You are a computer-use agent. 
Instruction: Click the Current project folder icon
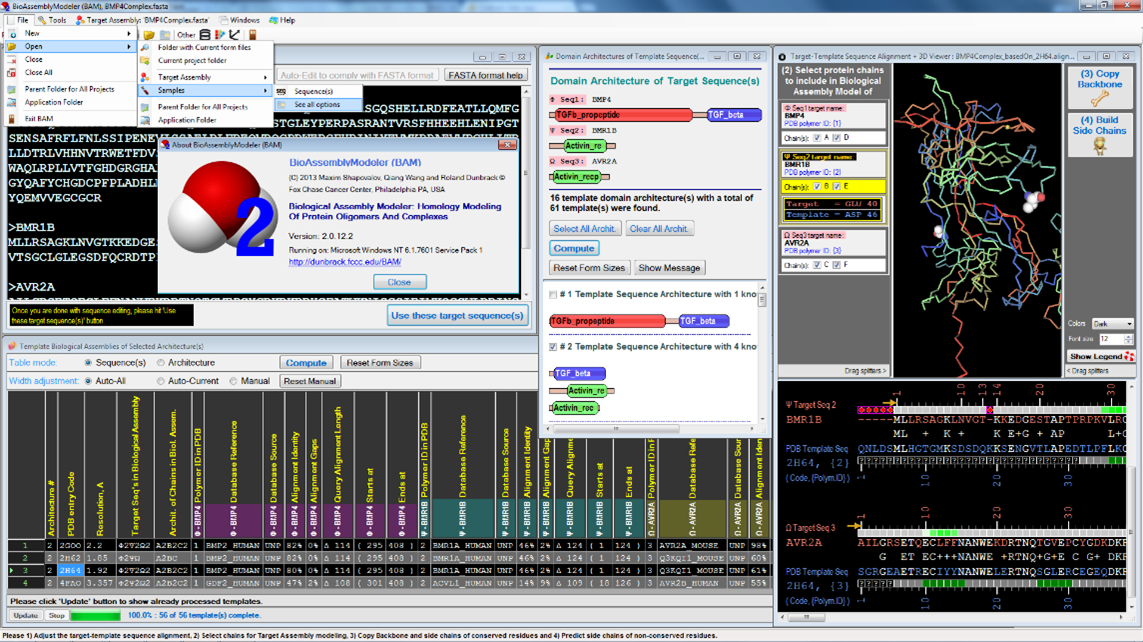tap(145, 60)
